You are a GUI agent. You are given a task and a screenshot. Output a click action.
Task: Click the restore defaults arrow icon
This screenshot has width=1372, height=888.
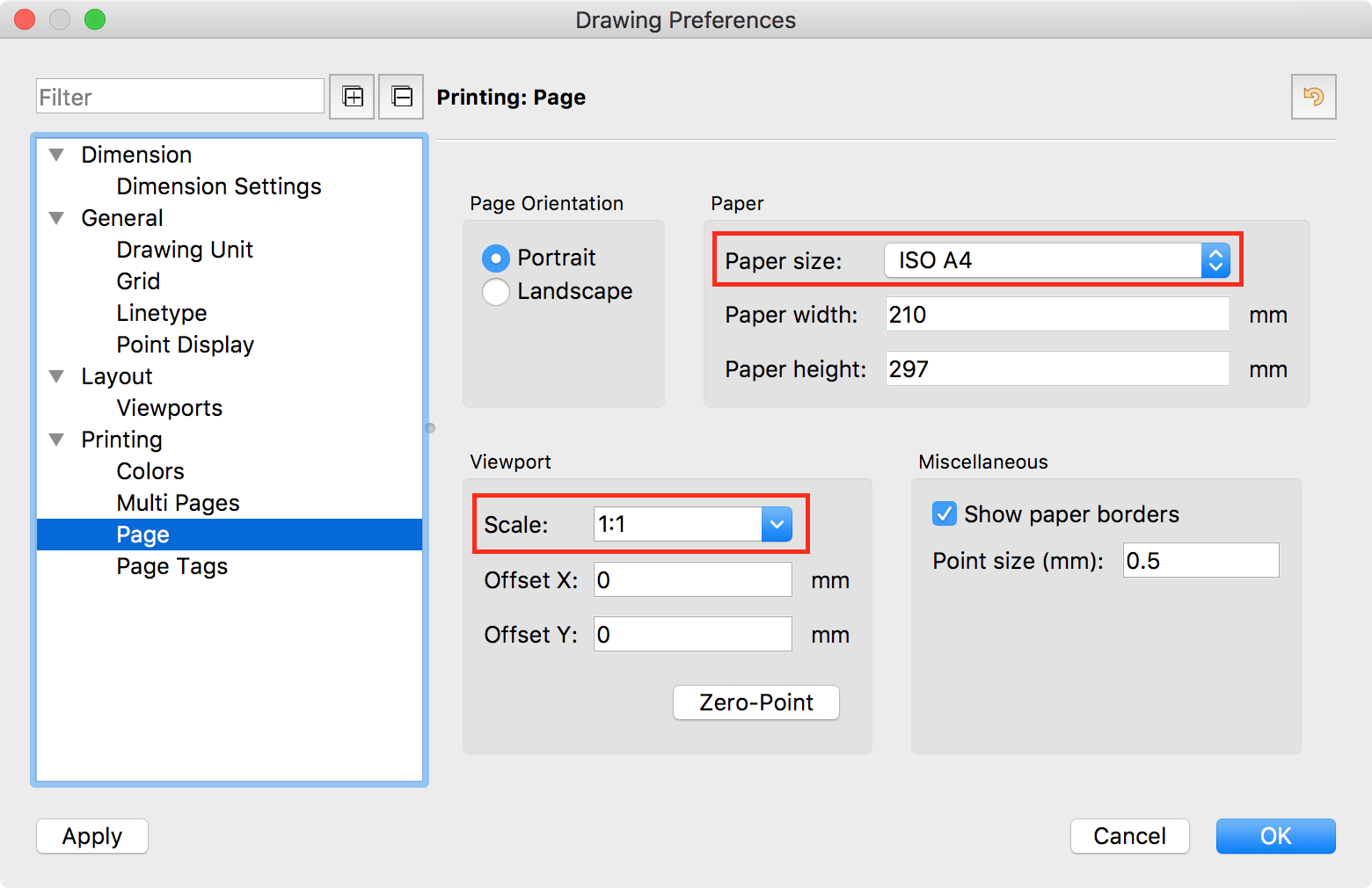1313,97
